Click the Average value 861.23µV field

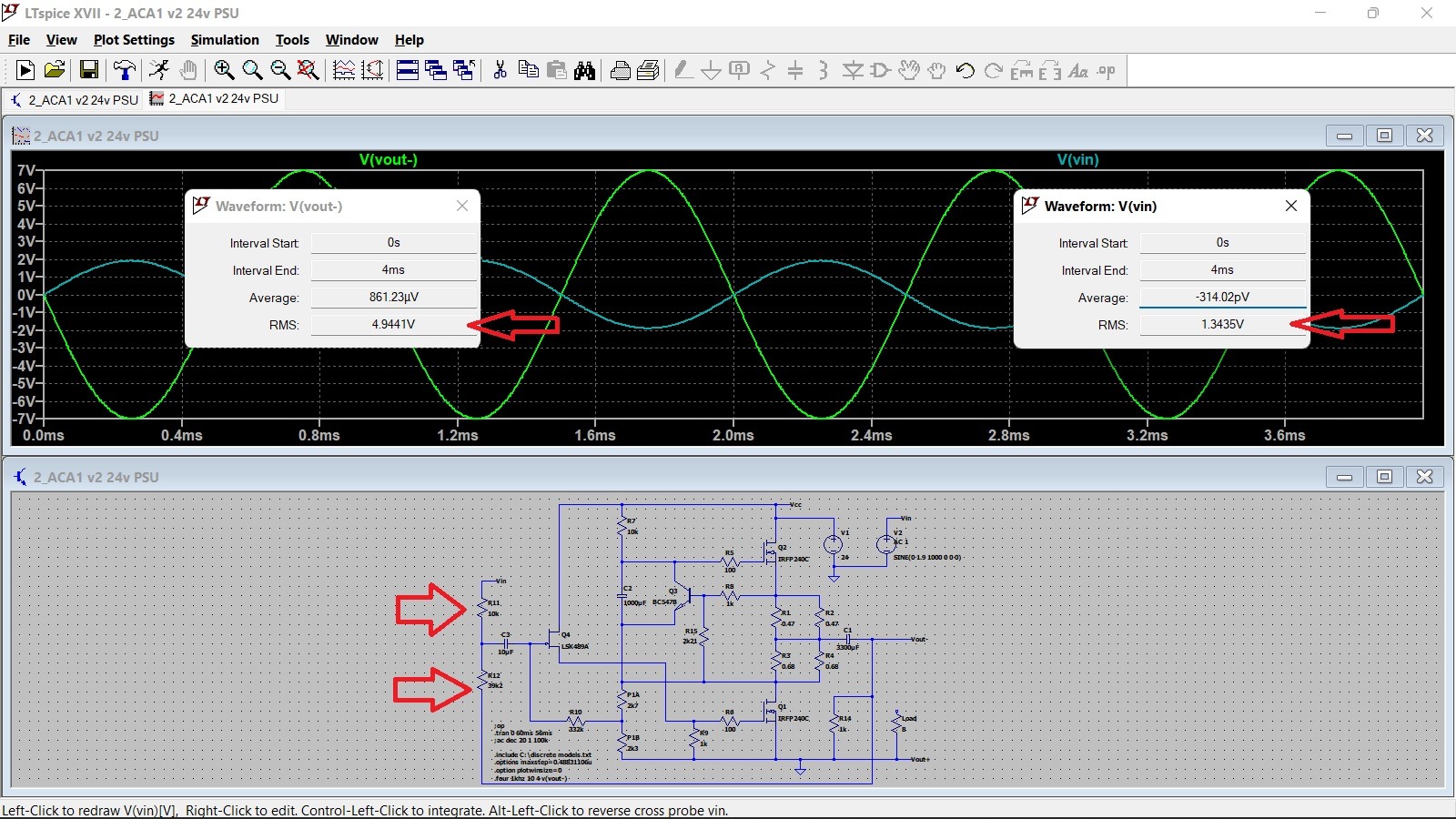coord(393,298)
